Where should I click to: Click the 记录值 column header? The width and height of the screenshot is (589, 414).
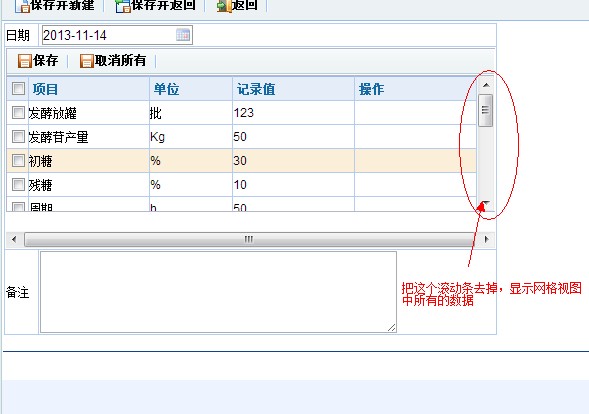coord(256,89)
